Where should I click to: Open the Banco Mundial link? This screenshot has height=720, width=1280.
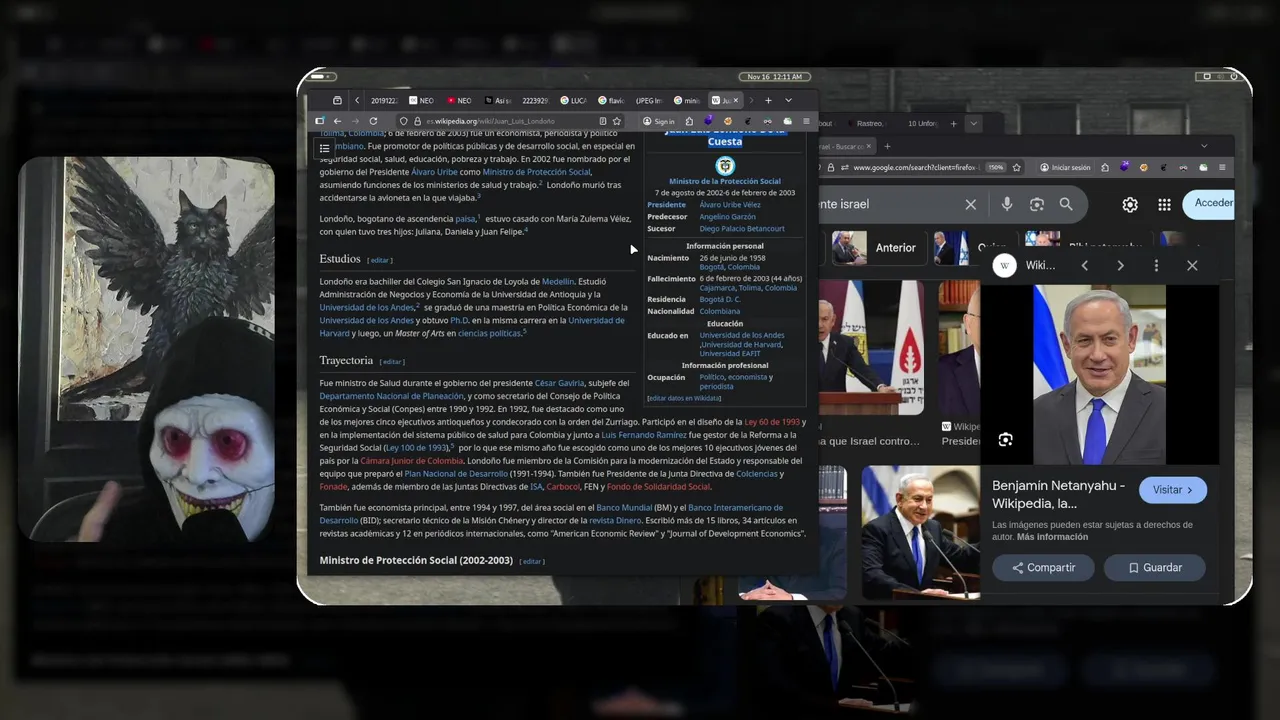tap(624, 508)
